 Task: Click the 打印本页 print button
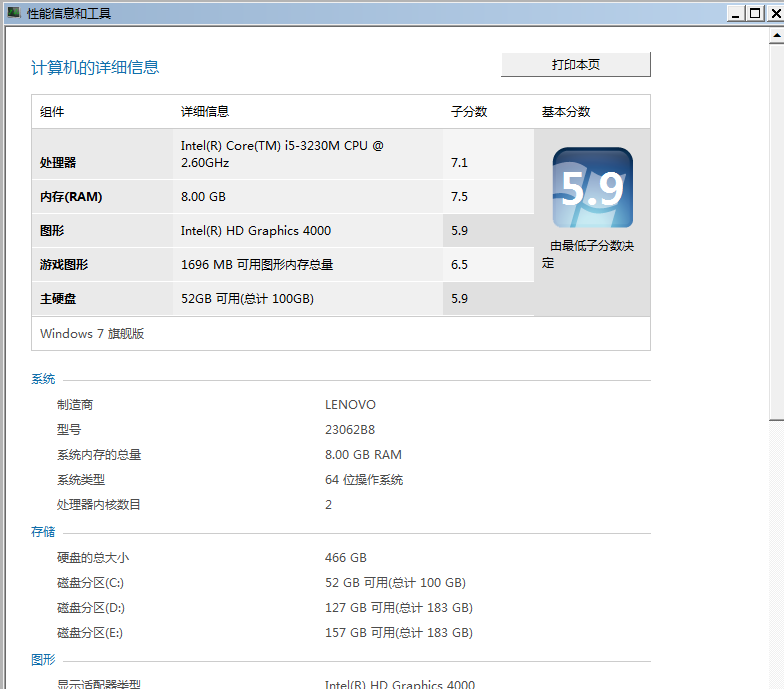coord(576,64)
